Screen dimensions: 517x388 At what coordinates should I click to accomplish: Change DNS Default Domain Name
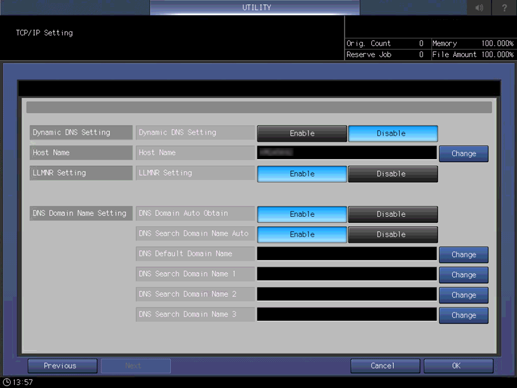point(464,255)
